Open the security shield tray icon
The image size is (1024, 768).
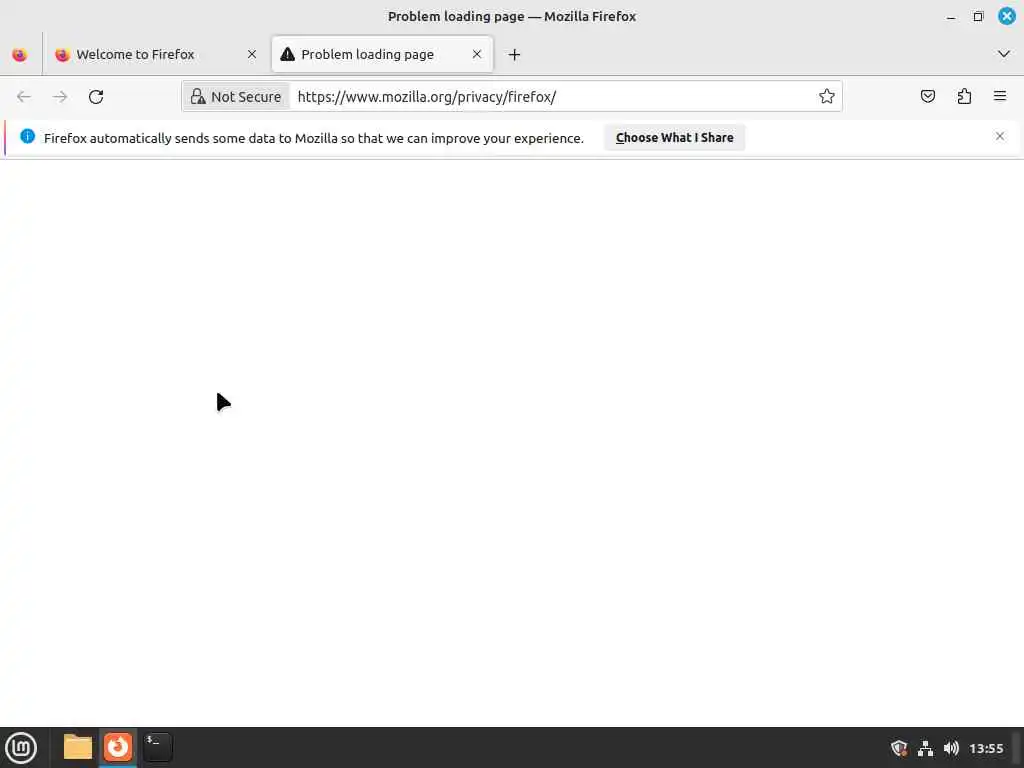899,748
